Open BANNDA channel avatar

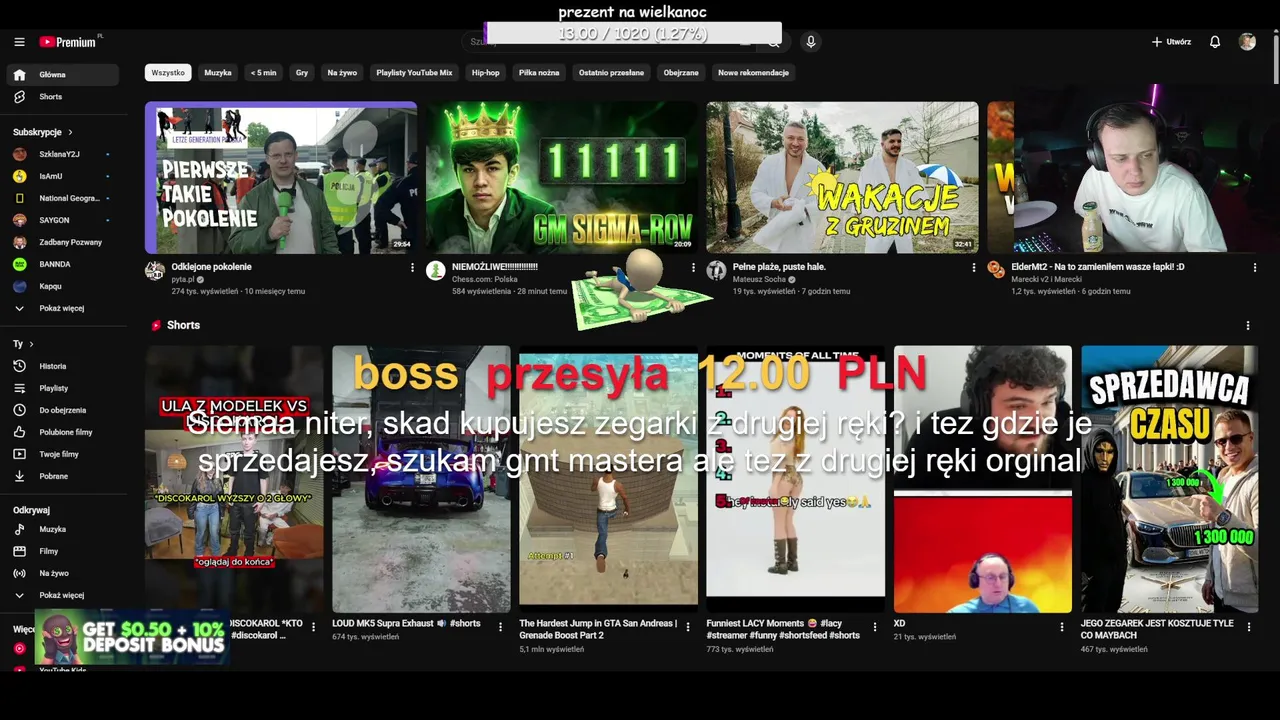pos(20,264)
